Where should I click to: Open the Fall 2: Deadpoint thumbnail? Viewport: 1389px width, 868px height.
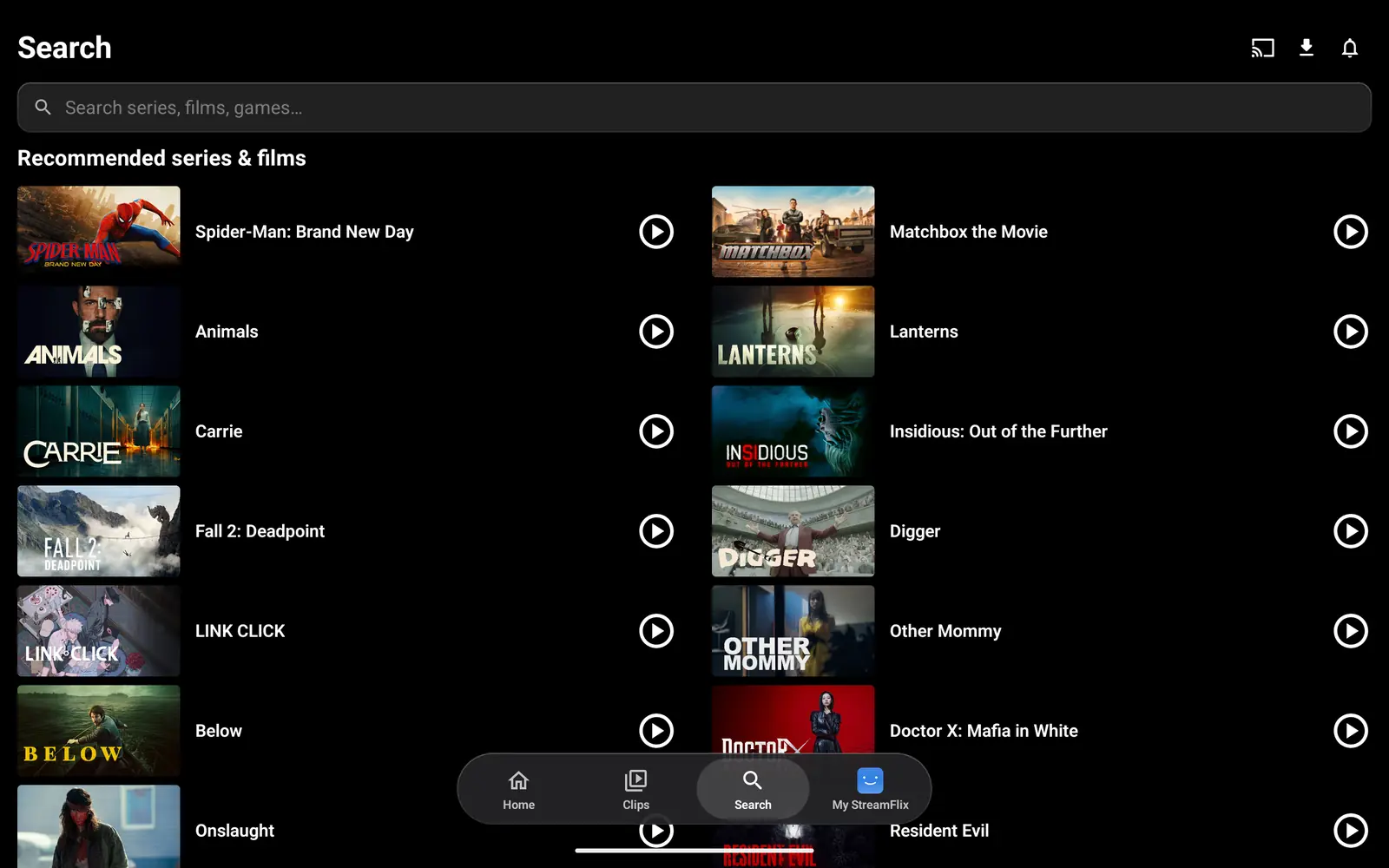(x=99, y=531)
